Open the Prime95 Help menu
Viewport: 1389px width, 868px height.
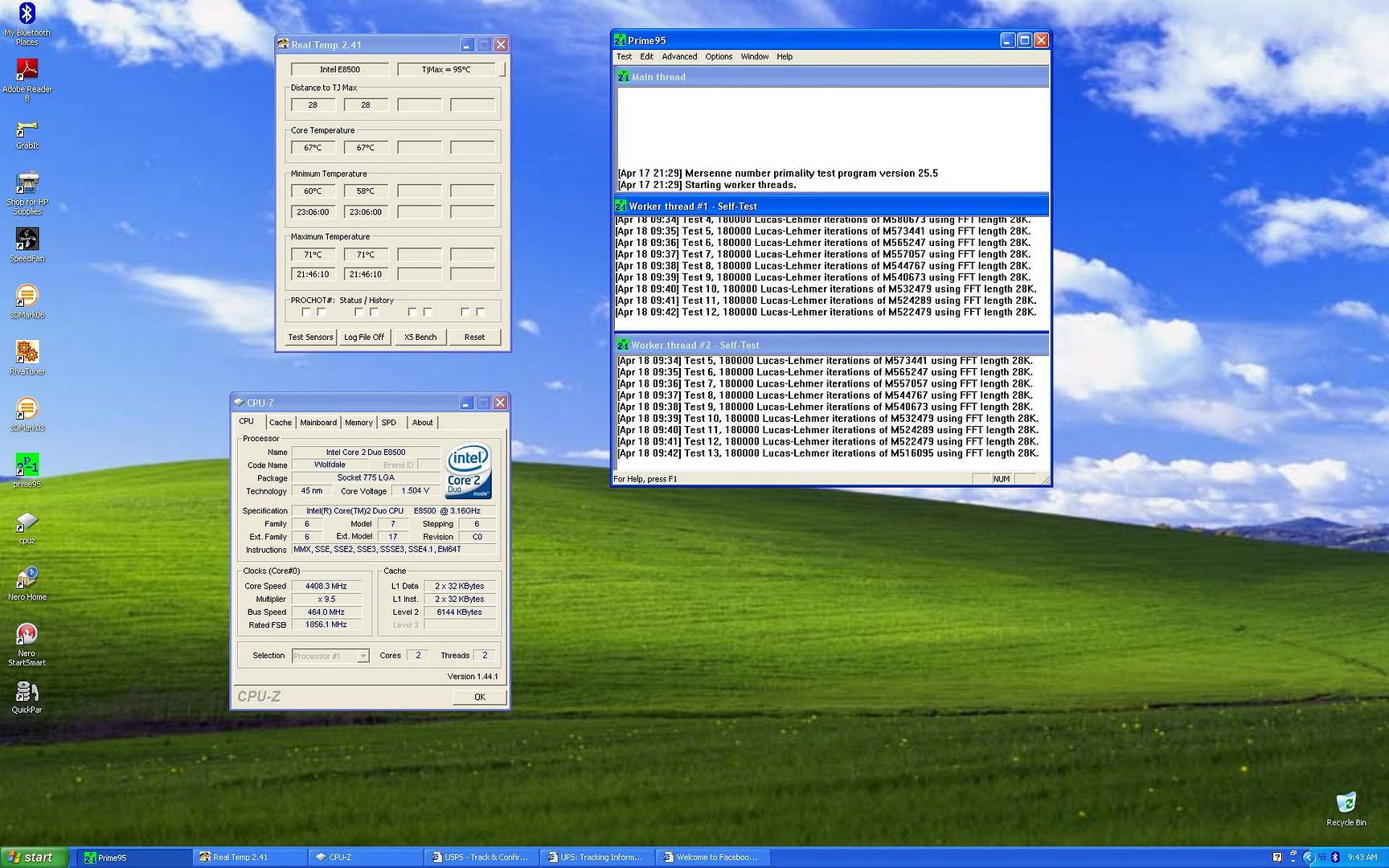coord(785,56)
